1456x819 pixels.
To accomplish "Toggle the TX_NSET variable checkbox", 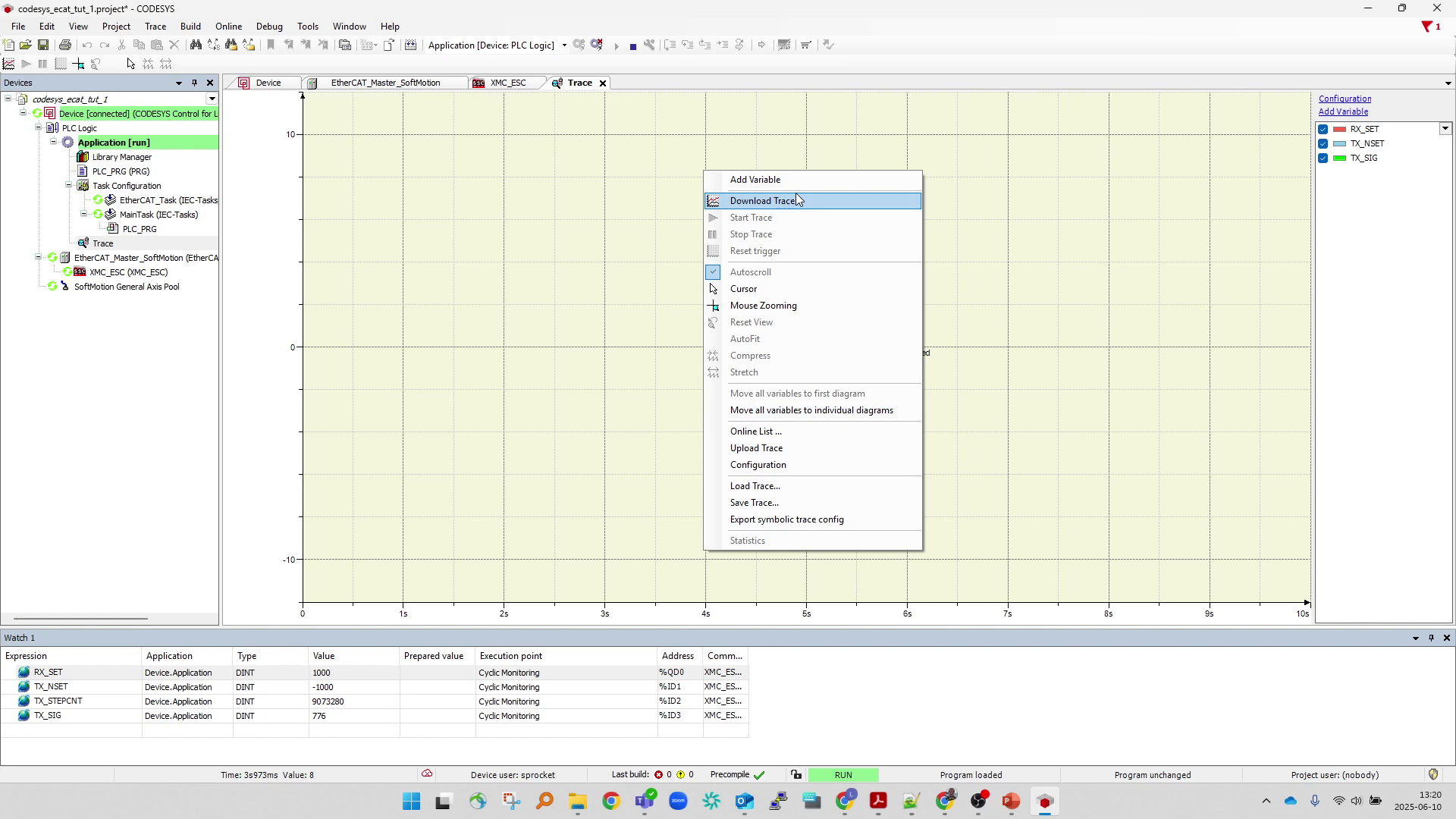I will coord(1323,144).
